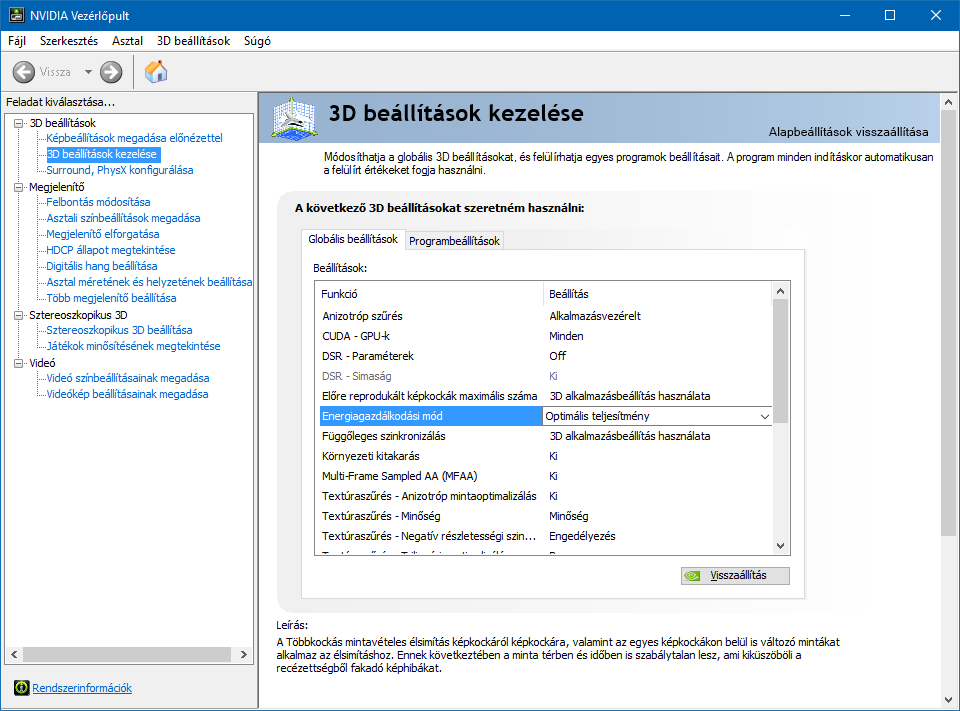Open the Súgó menu
The image size is (960, 711).
[x=257, y=41]
